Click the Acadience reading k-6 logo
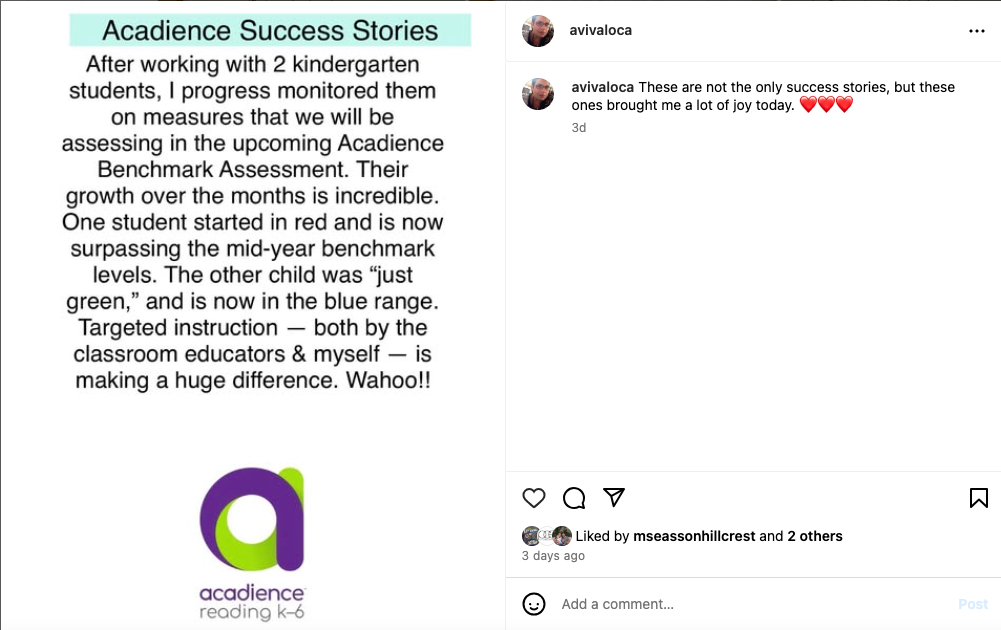 (x=252, y=544)
